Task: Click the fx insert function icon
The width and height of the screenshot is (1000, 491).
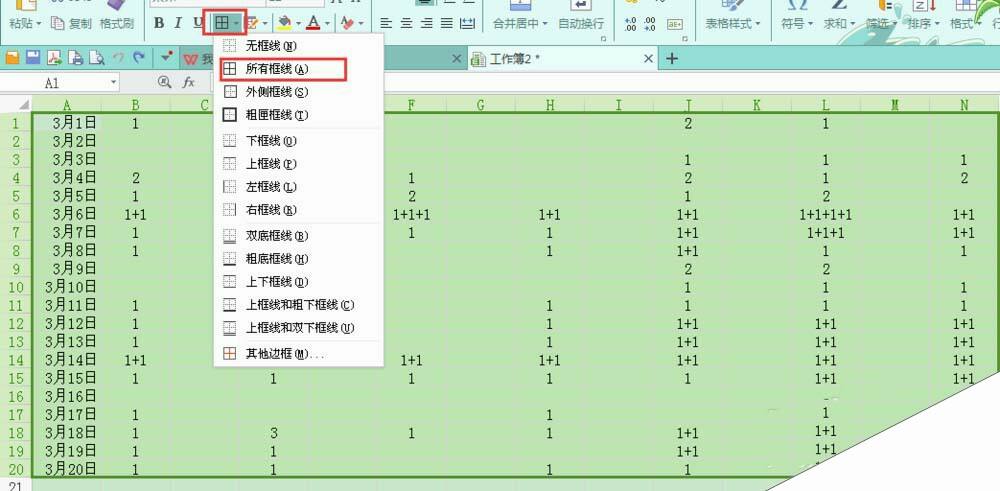Action: coord(189,82)
